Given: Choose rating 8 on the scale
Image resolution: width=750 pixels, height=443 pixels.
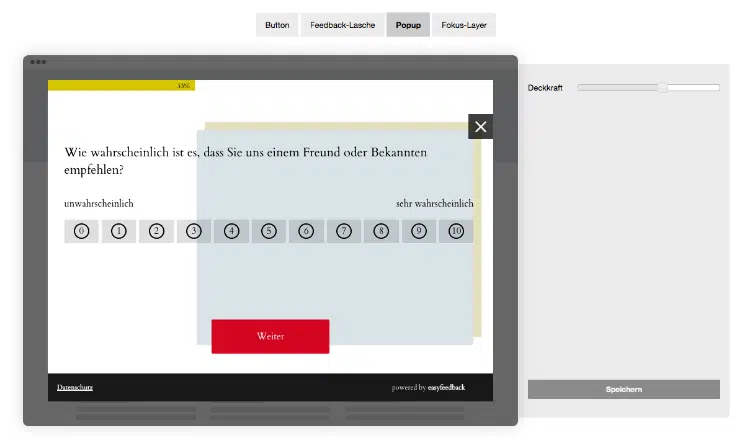Looking at the screenshot, I should point(381,231).
